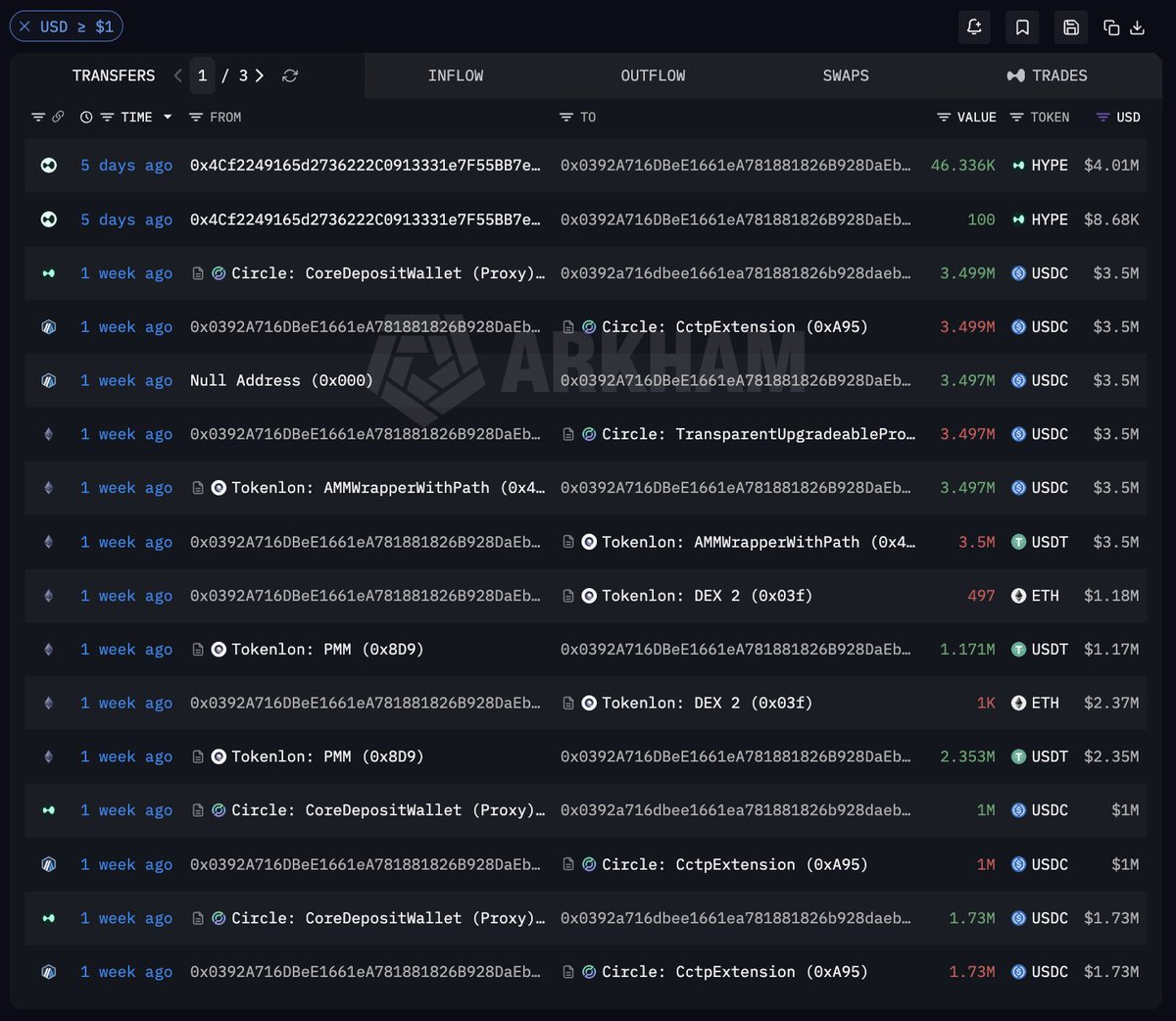Click ETH token on 497 row
Screen dimensions: 1176x1021
1035,596
